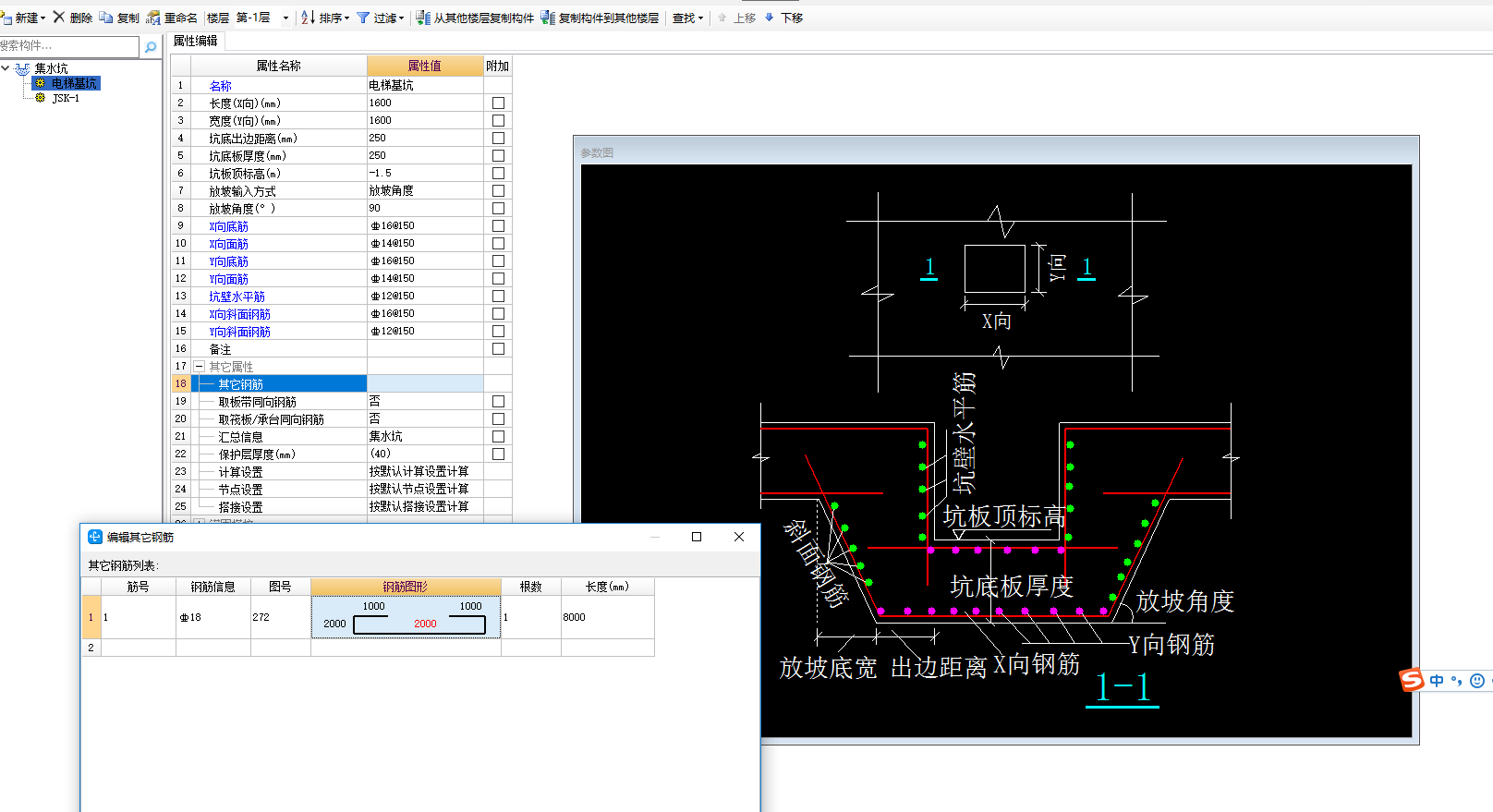
Task: Click the component search input field
Action: (x=68, y=46)
